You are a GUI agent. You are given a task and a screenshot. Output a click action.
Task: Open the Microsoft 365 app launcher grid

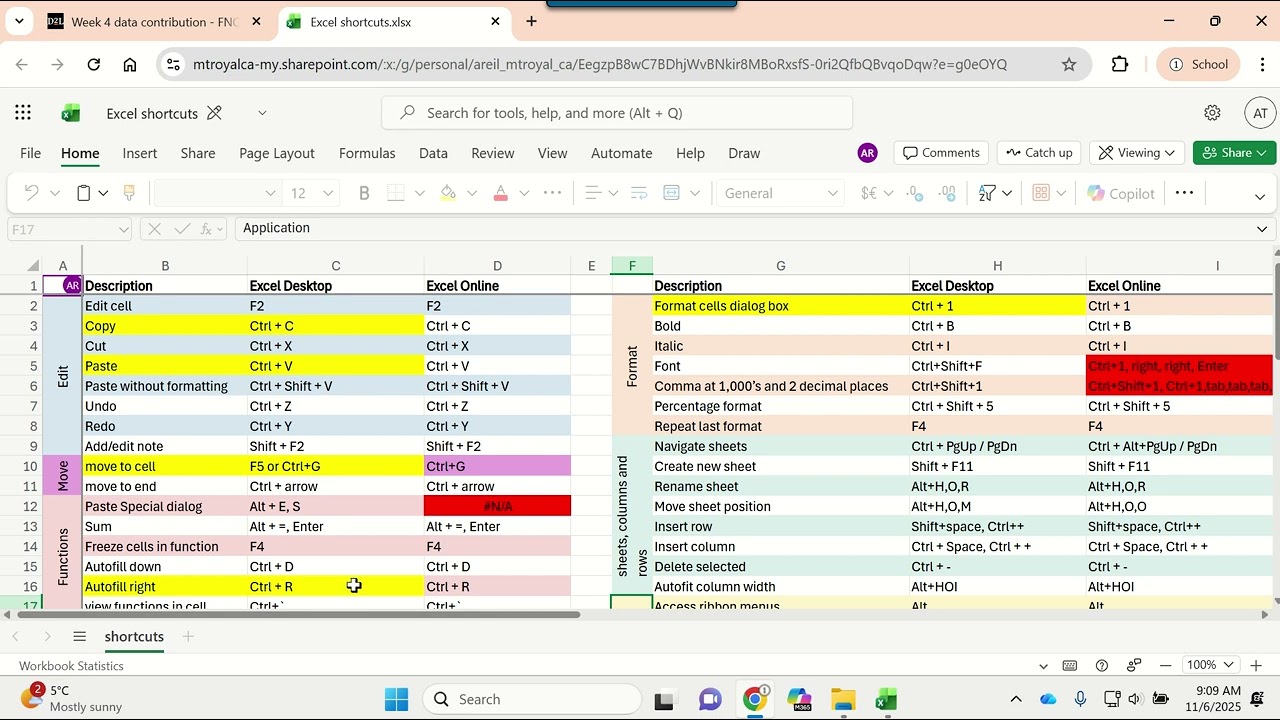click(23, 113)
